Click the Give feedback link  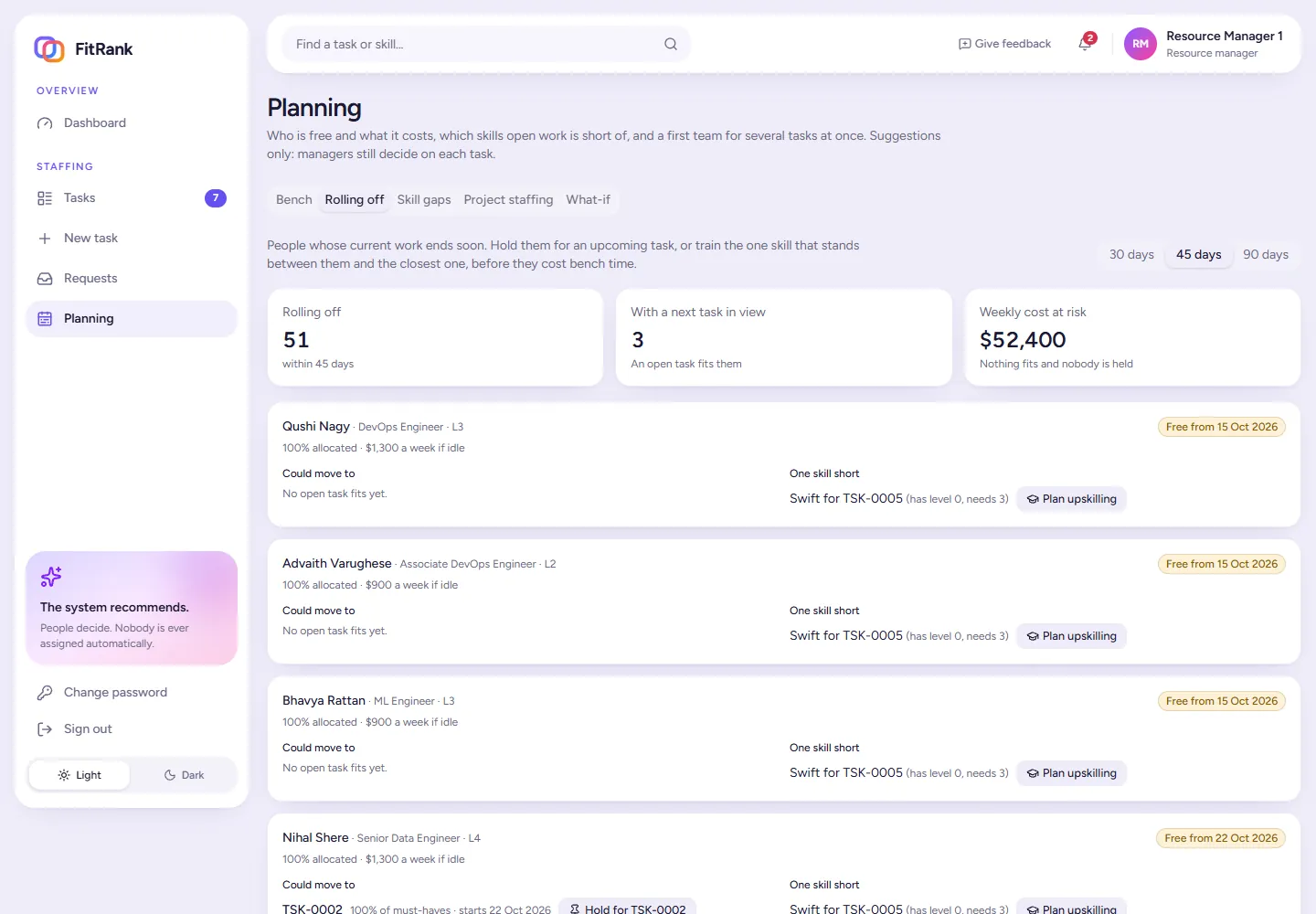point(1004,44)
